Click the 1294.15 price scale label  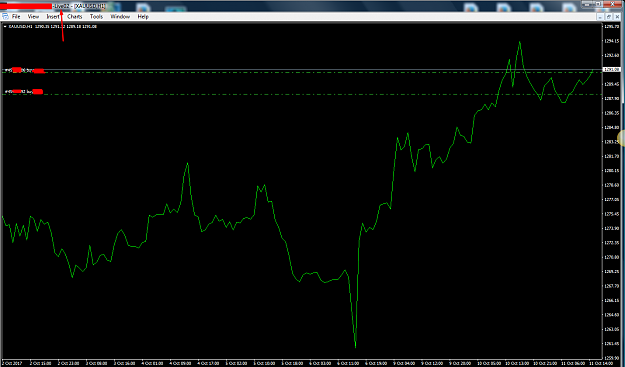click(611, 41)
